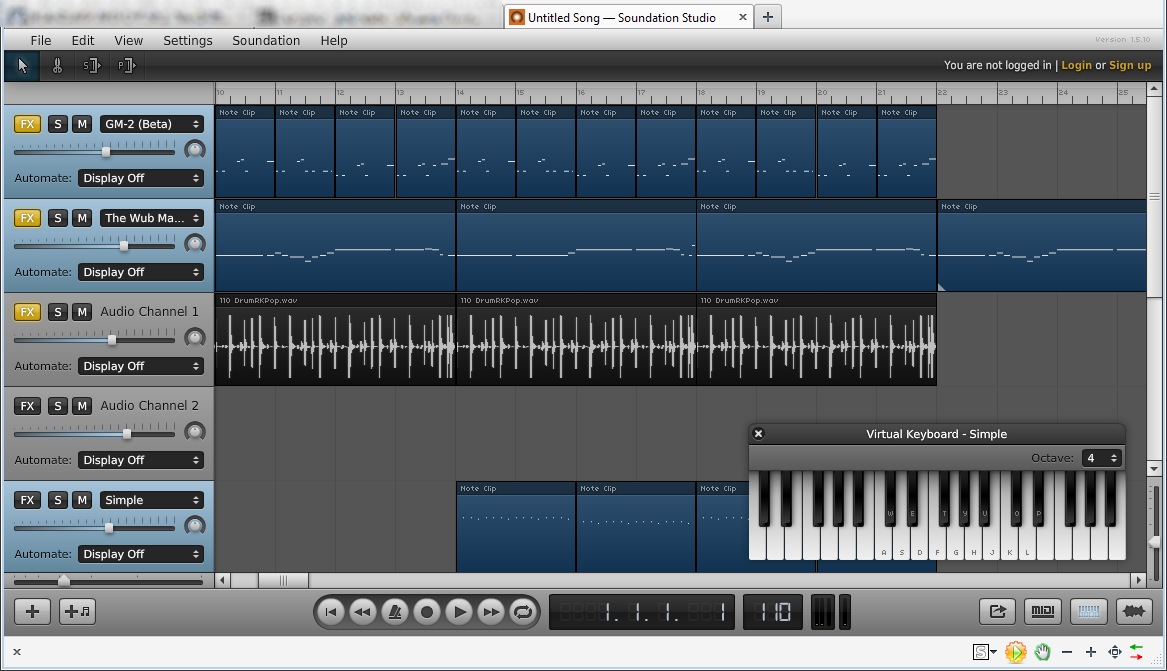This screenshot has width=1167, height=671.
Task: Open Simple instrument dropdown
Action: 152,500
